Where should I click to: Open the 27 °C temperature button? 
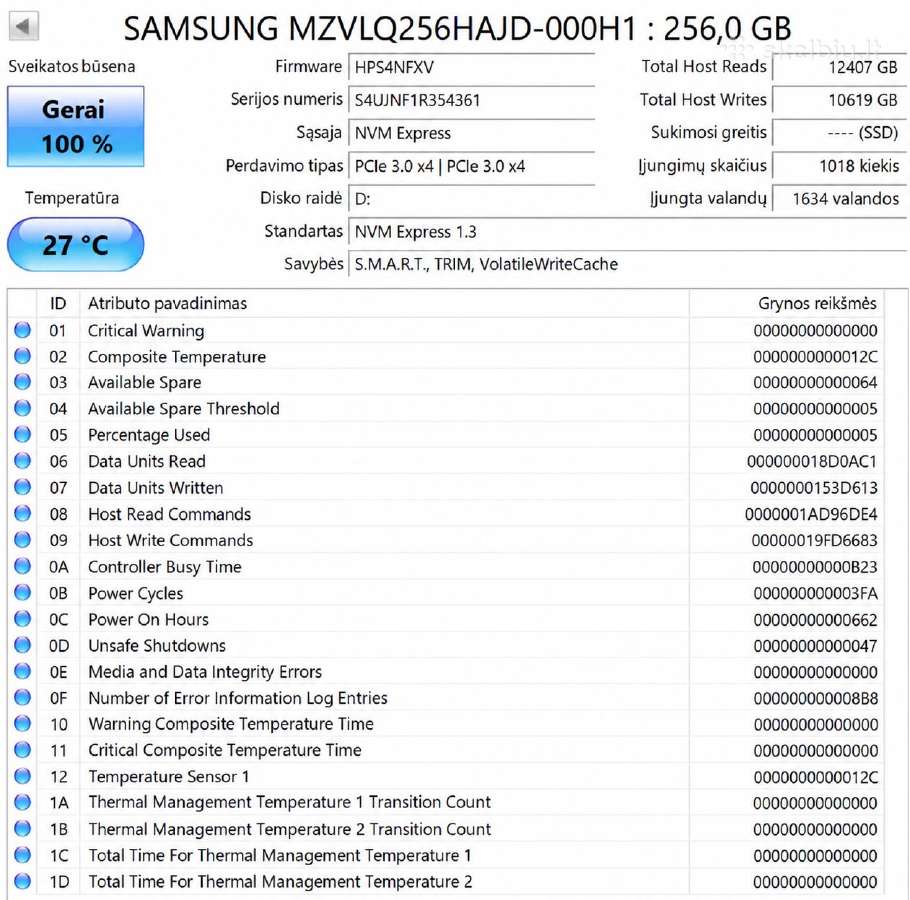[75, 244]
